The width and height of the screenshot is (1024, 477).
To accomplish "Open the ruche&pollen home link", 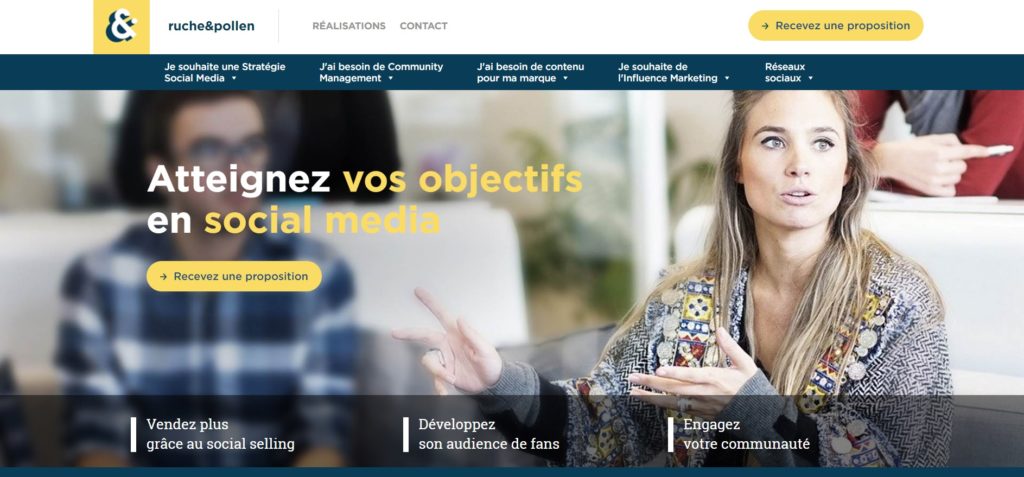I will (211, 26).
